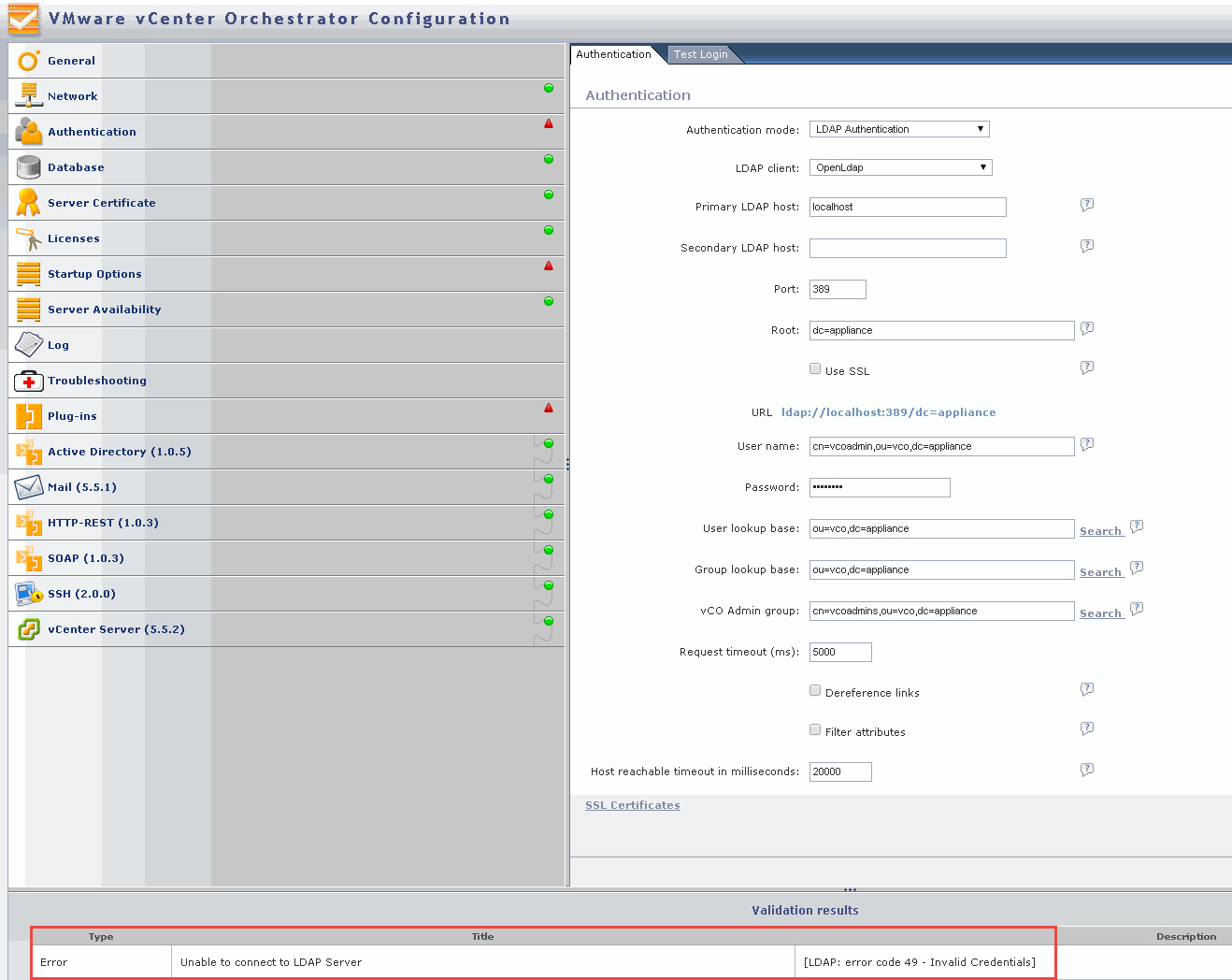Enable the Use SSL checkbox

[x=815, y=369]
